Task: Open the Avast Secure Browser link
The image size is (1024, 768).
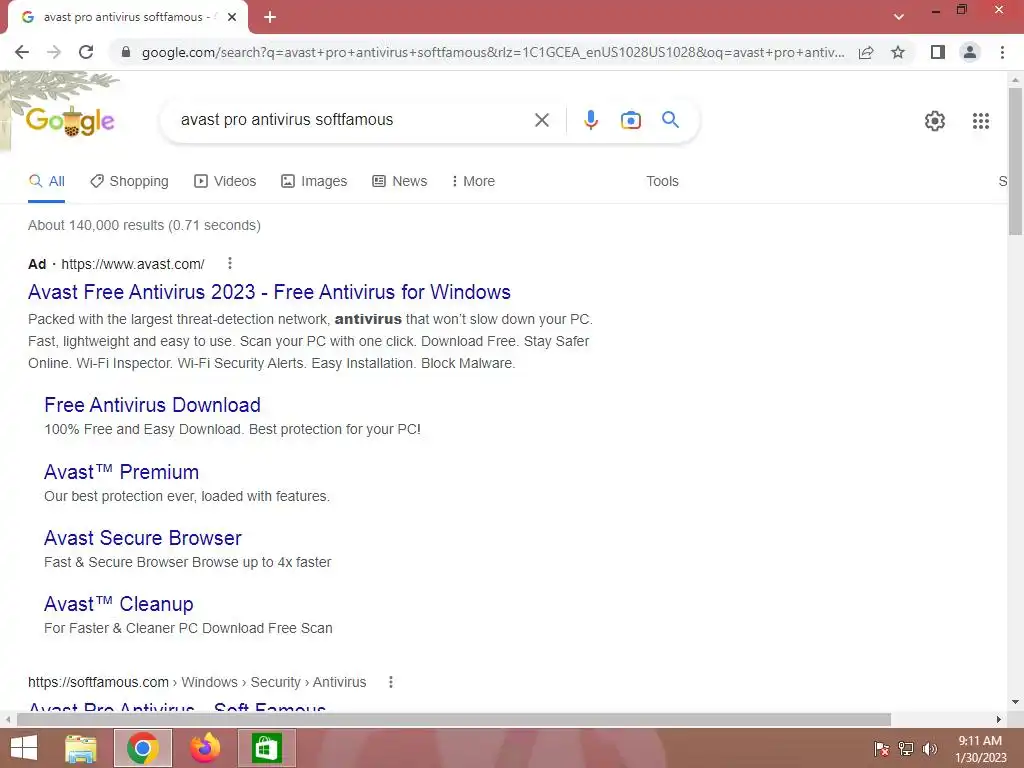Action: pyautogui.click(x=142, y=538)
